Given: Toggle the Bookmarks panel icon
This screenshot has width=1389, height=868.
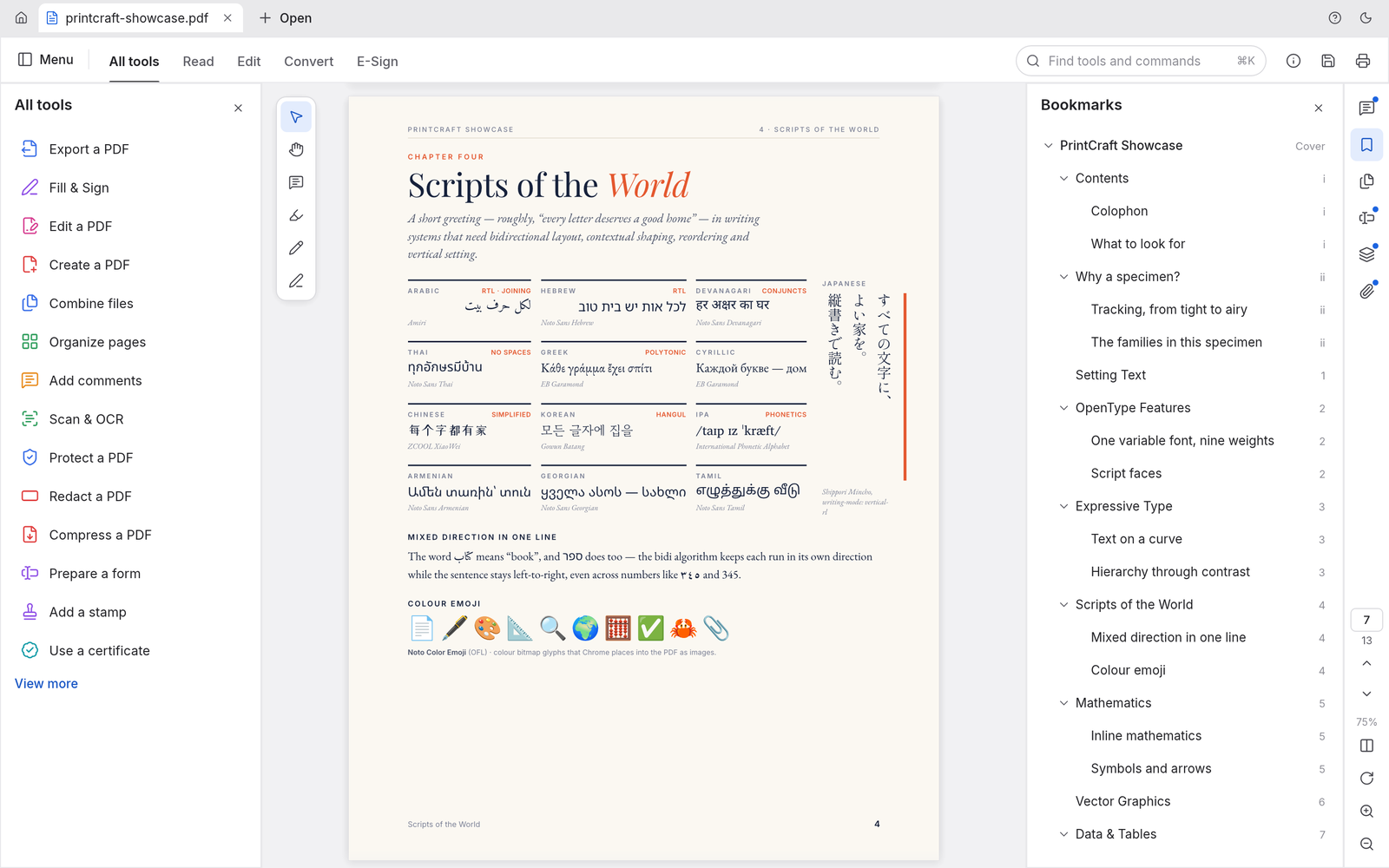Looking at the screenshot, I should 1366,145.
